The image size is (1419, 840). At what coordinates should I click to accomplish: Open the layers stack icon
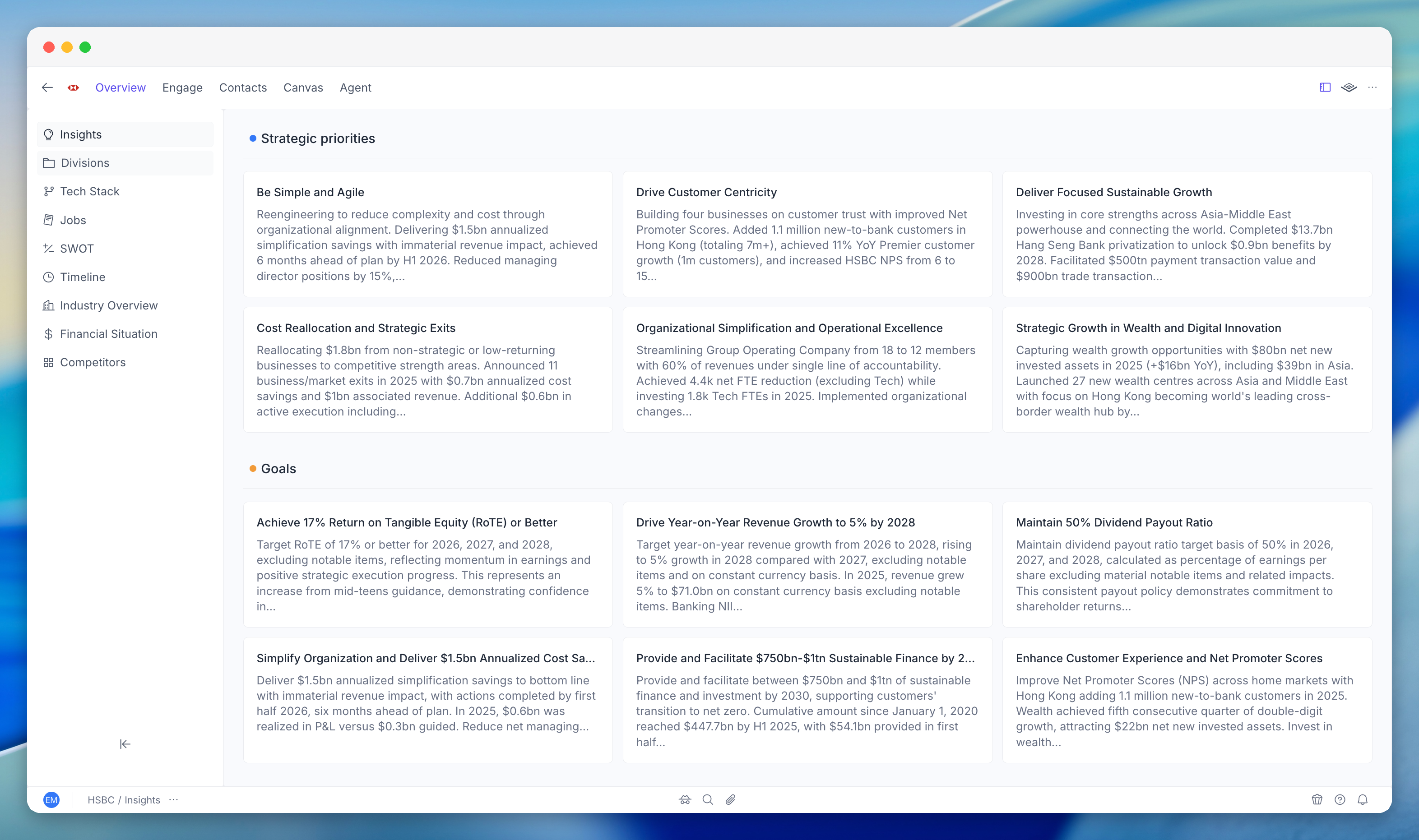[x=1349, y=87]
